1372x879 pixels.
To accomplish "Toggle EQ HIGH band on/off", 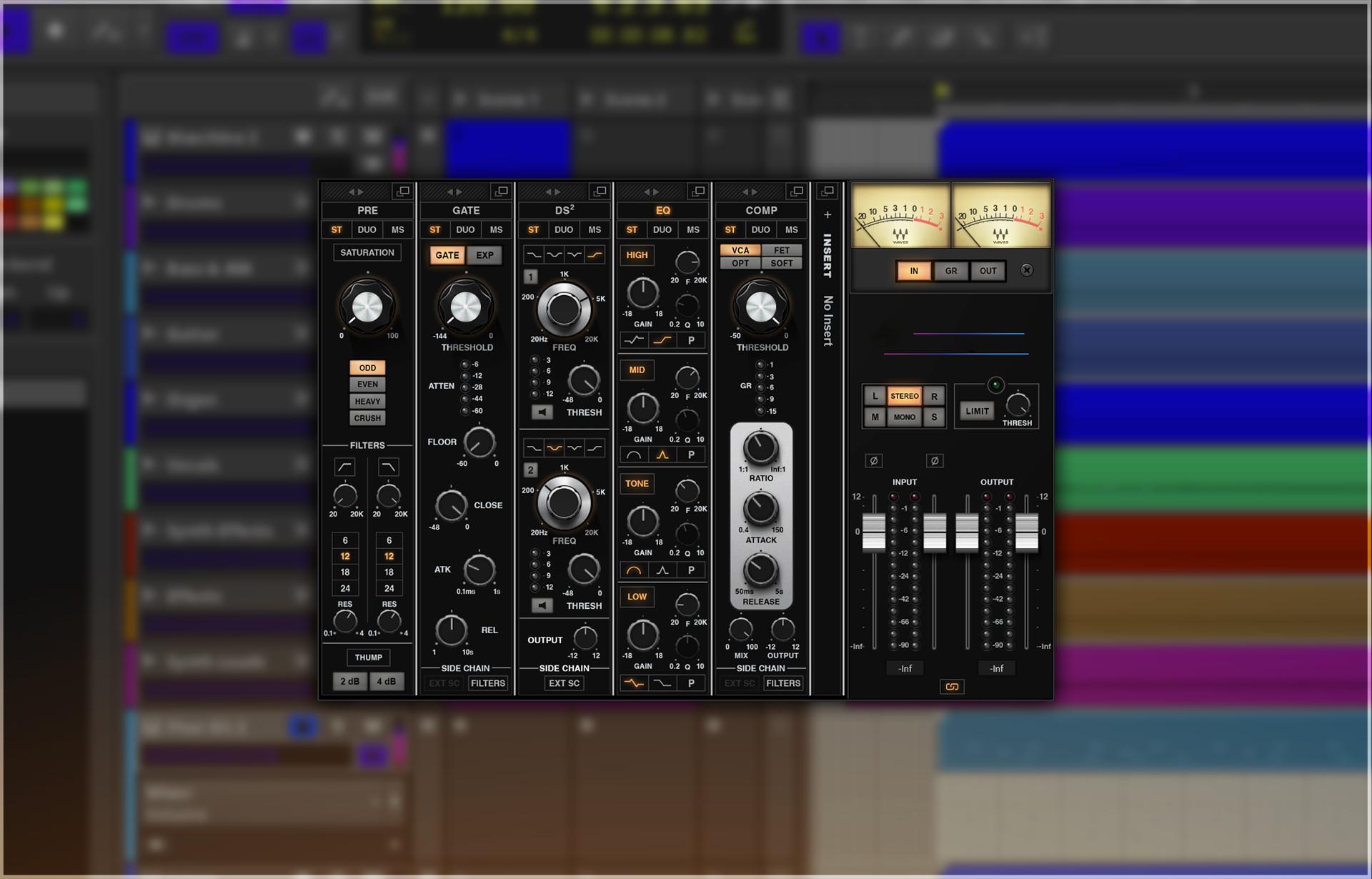I will pyautogui.click(x=637, y=255).
